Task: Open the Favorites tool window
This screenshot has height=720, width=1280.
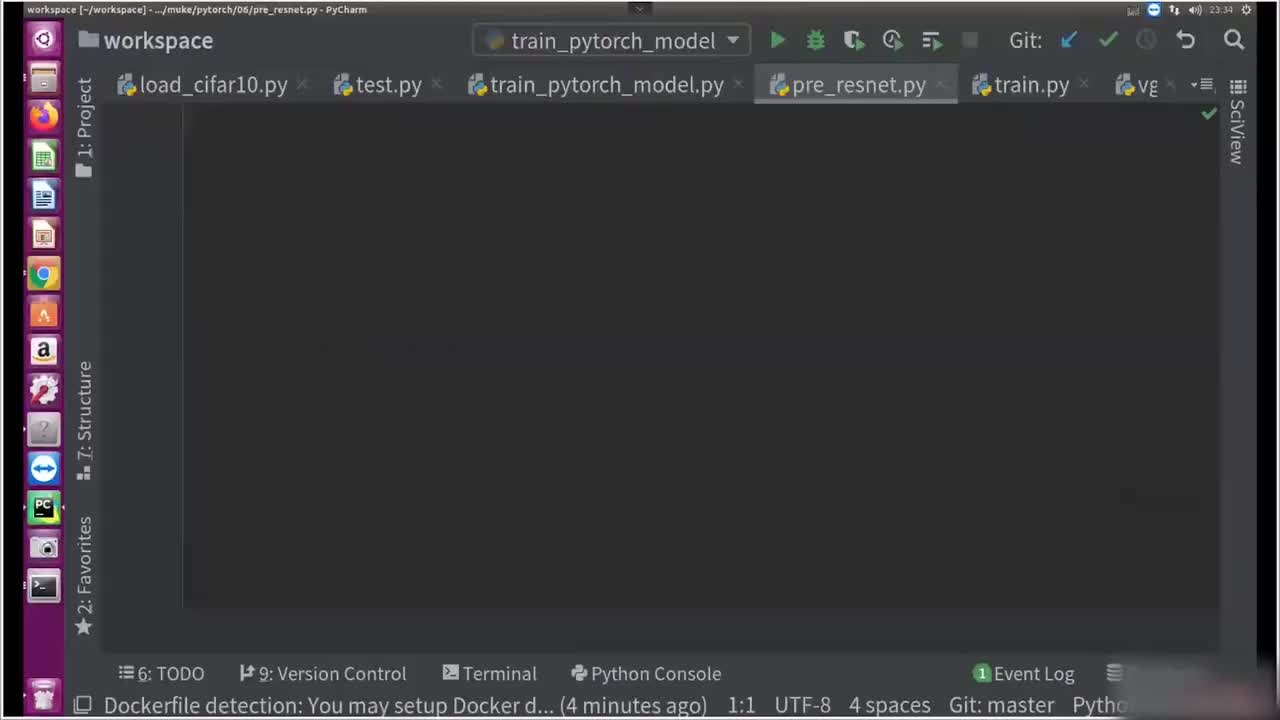Action: tap(84, 575)
